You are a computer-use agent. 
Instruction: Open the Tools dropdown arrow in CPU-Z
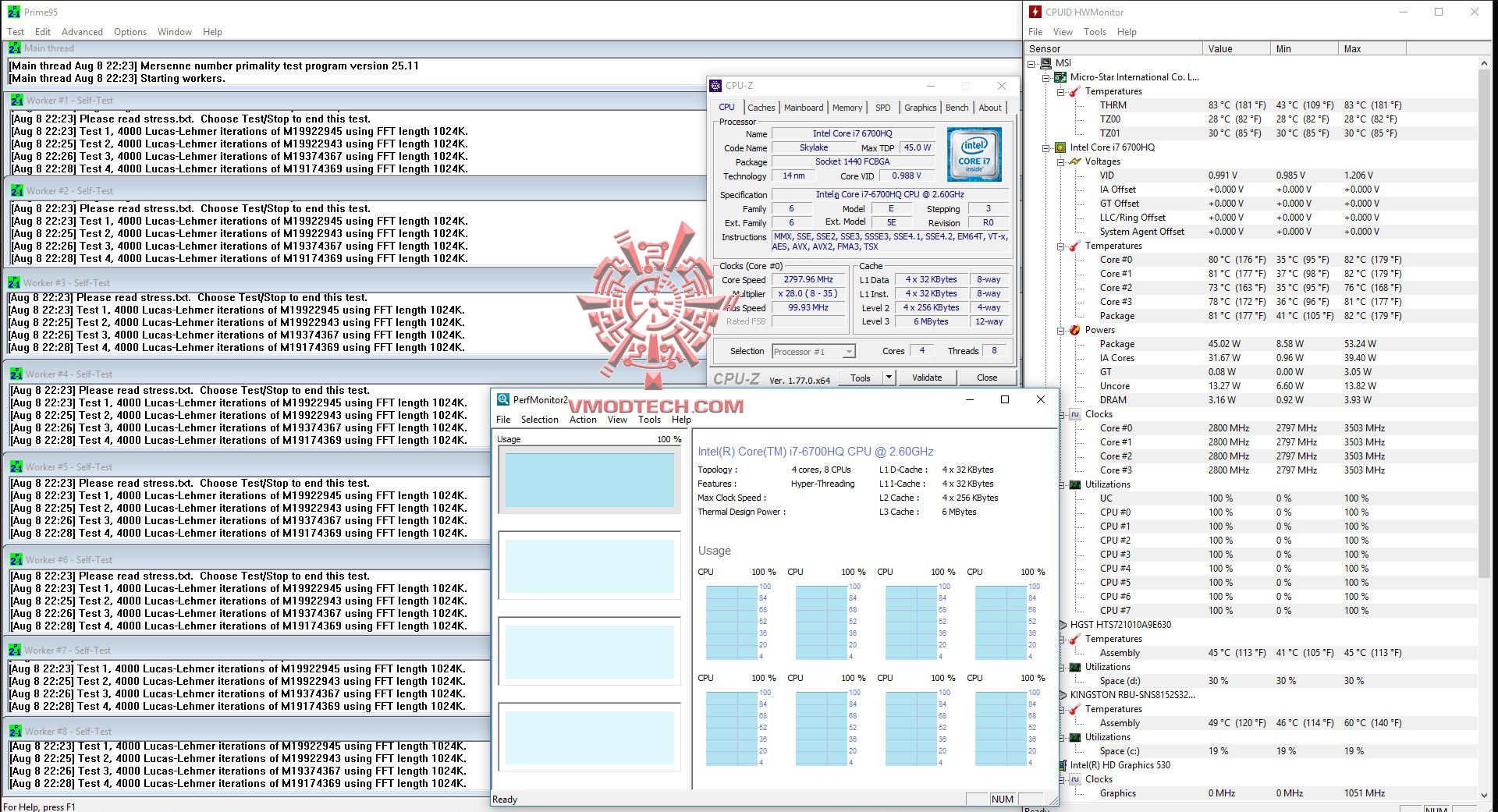click(888, 378)
